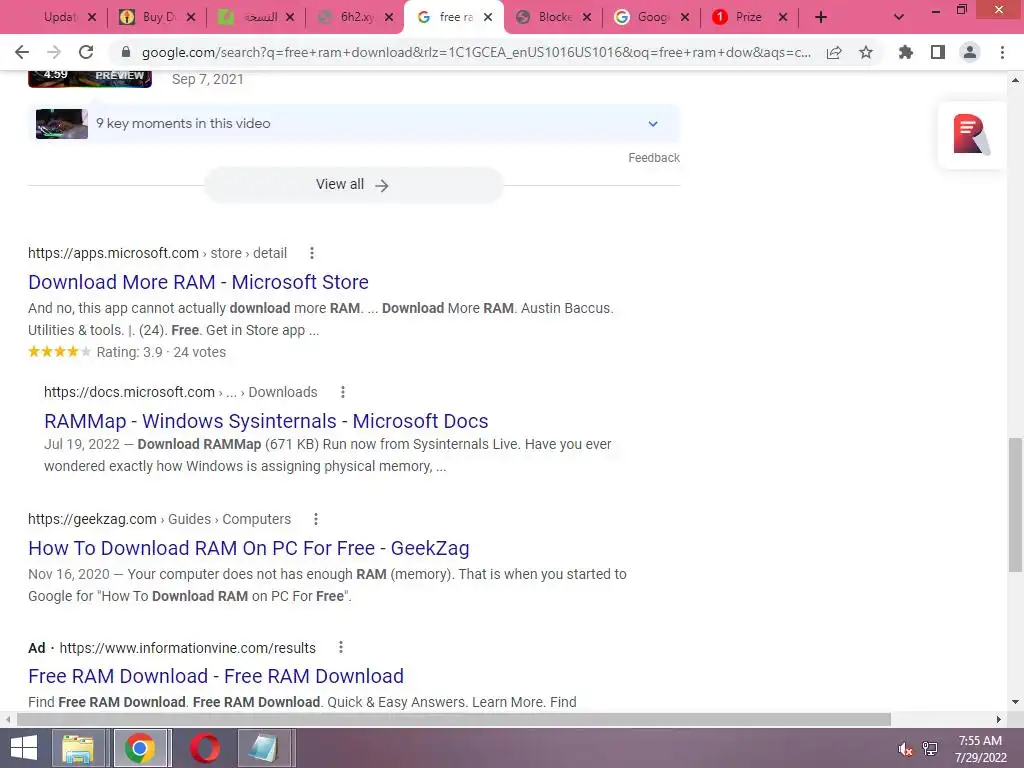
Task: Click the scroll up arrow
Action: 1015,80
